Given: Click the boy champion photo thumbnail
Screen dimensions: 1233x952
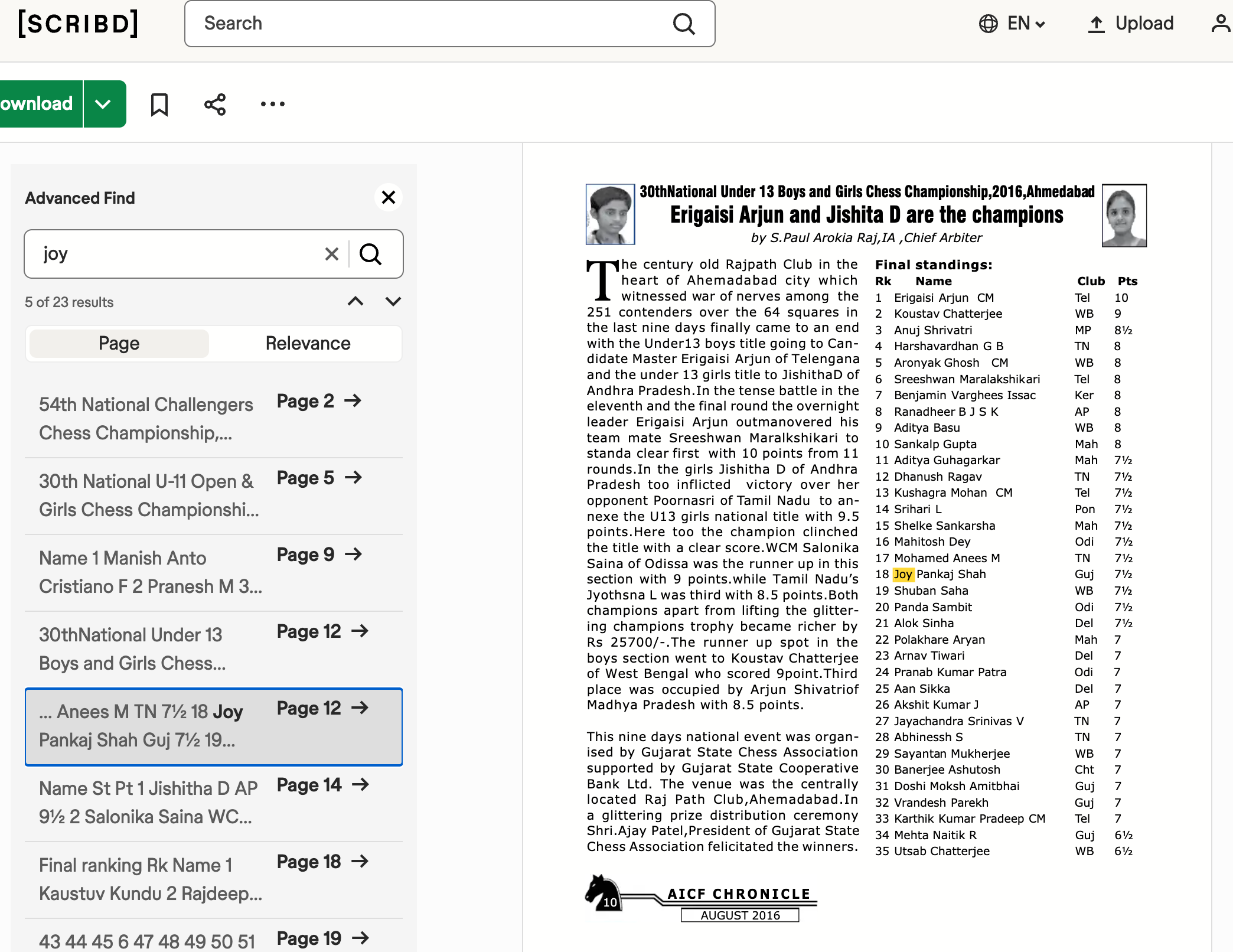Looking at the screenshot, I should (610, 214).
